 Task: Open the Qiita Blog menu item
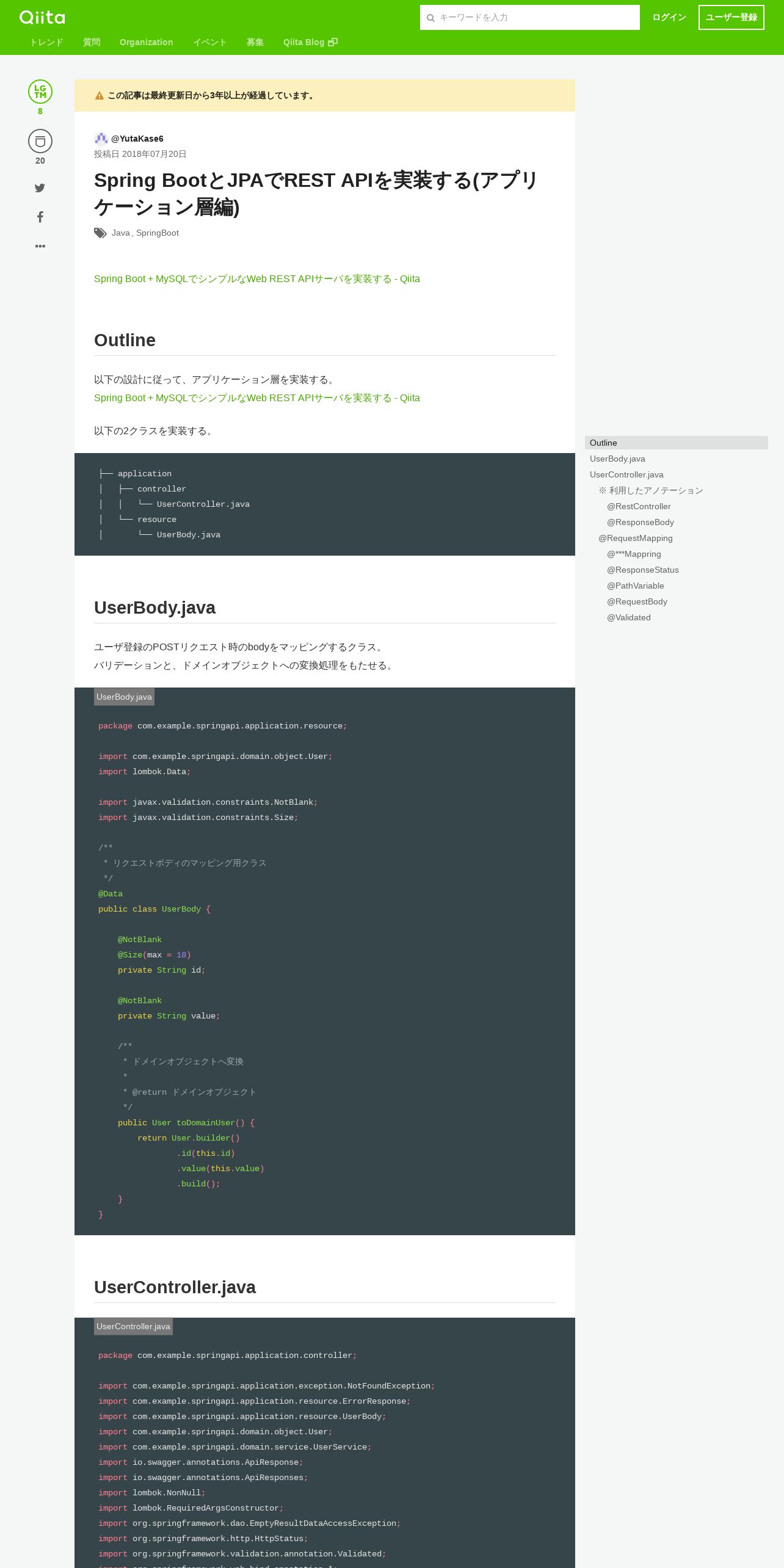[310, 42]
